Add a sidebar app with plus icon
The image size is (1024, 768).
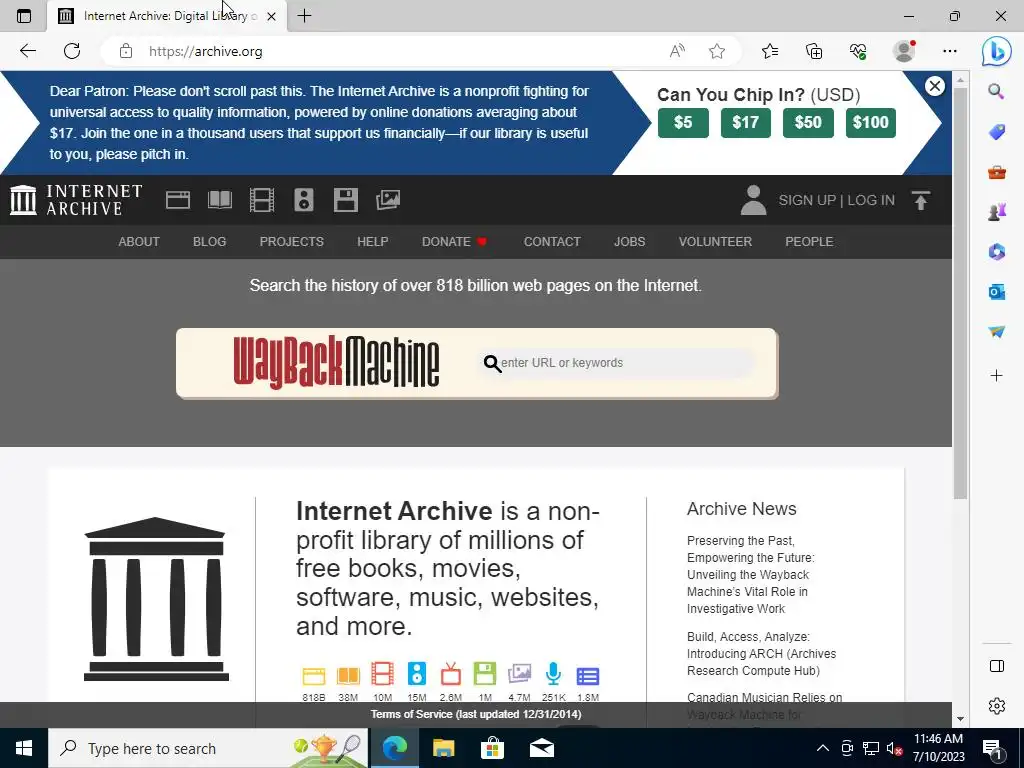click(x=997, y=376)
